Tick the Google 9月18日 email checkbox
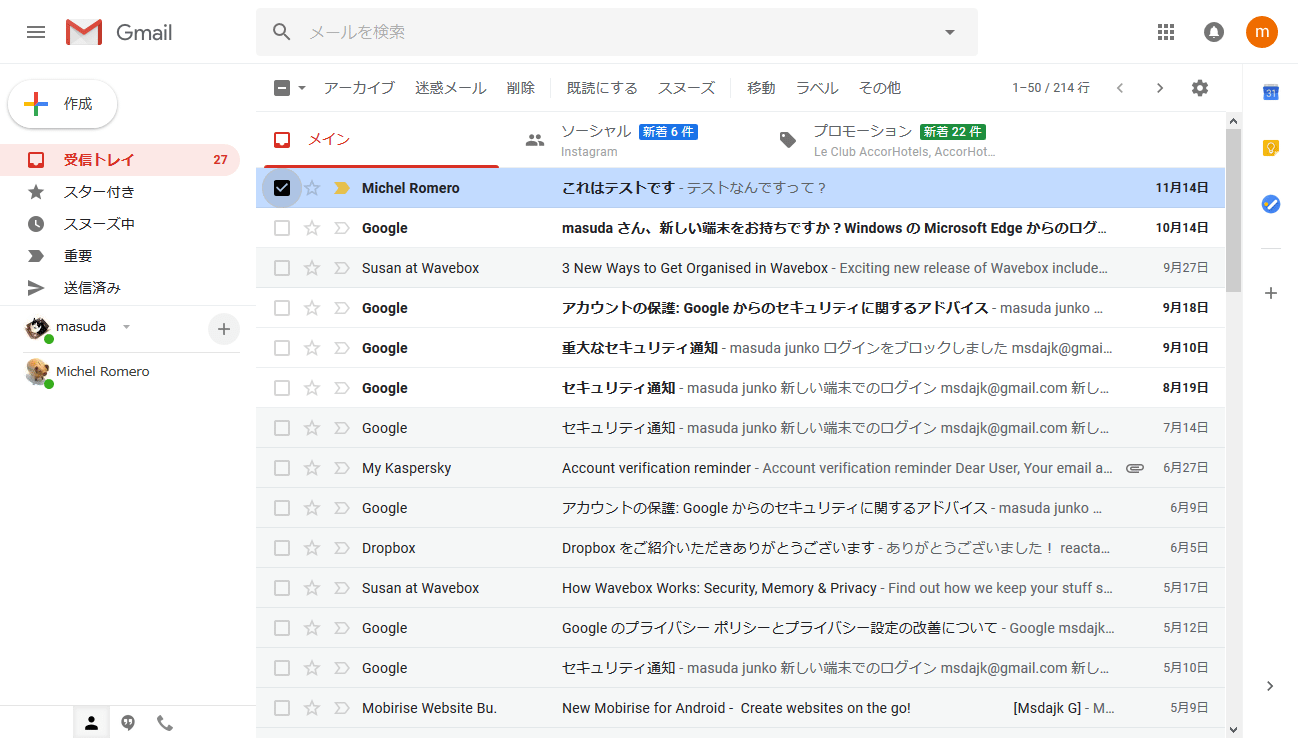The image size is (1298, 738). [282, 308]
